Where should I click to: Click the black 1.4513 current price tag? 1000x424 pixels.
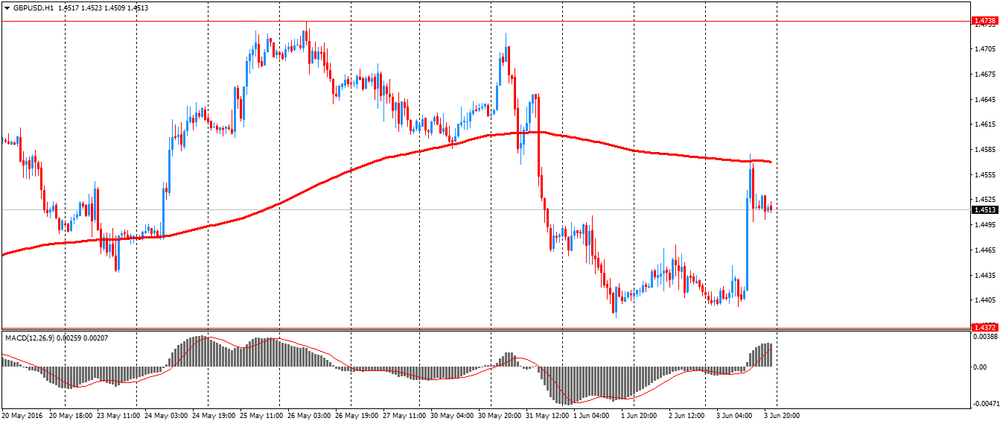(x=984, y=210)
